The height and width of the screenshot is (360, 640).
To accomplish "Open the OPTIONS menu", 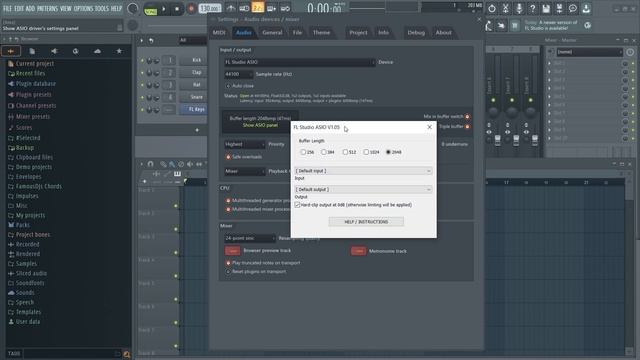I will pos(83,8).
